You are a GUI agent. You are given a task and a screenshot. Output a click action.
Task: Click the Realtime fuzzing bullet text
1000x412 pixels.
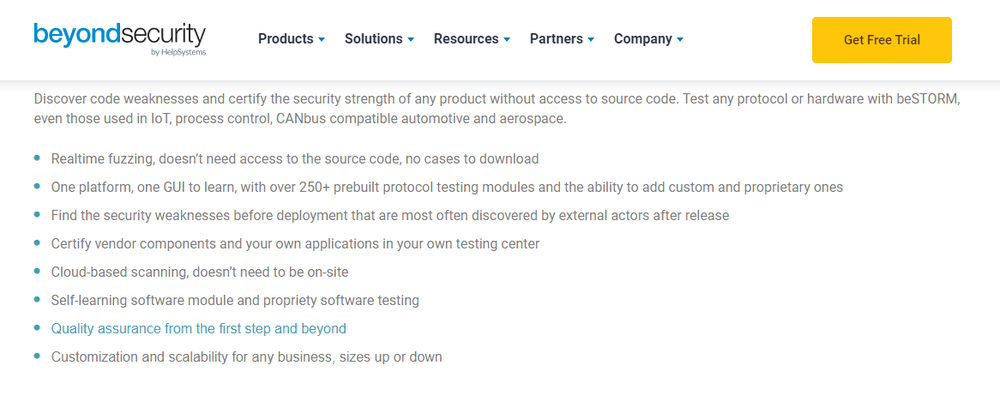(x=295, y=159)
